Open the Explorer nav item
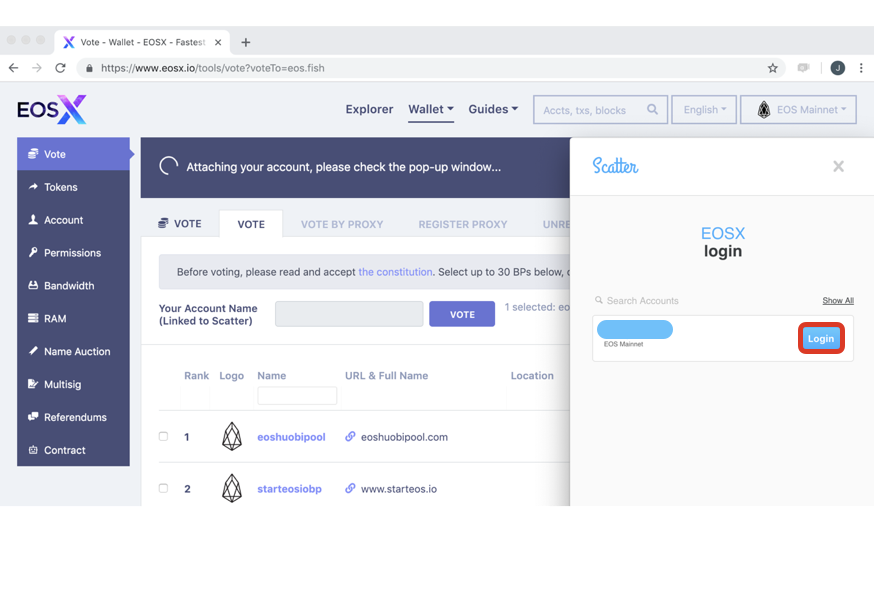 [369, 109]
